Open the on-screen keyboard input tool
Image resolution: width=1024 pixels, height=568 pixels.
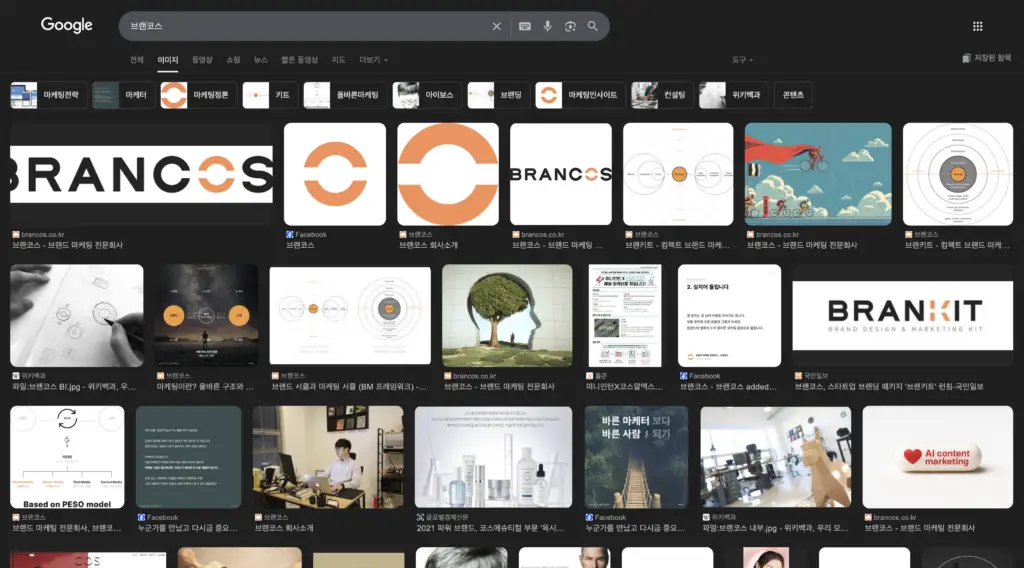[x=524, y=26]
